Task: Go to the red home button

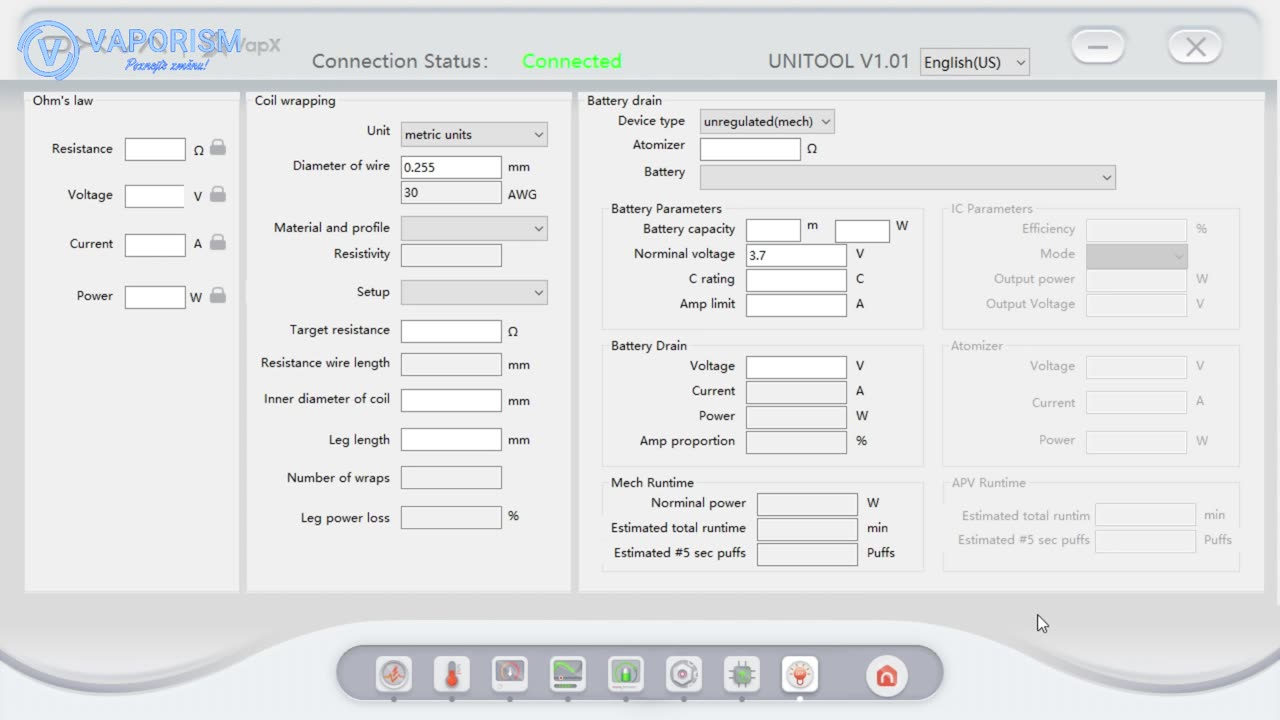Action: pos(886,676)
